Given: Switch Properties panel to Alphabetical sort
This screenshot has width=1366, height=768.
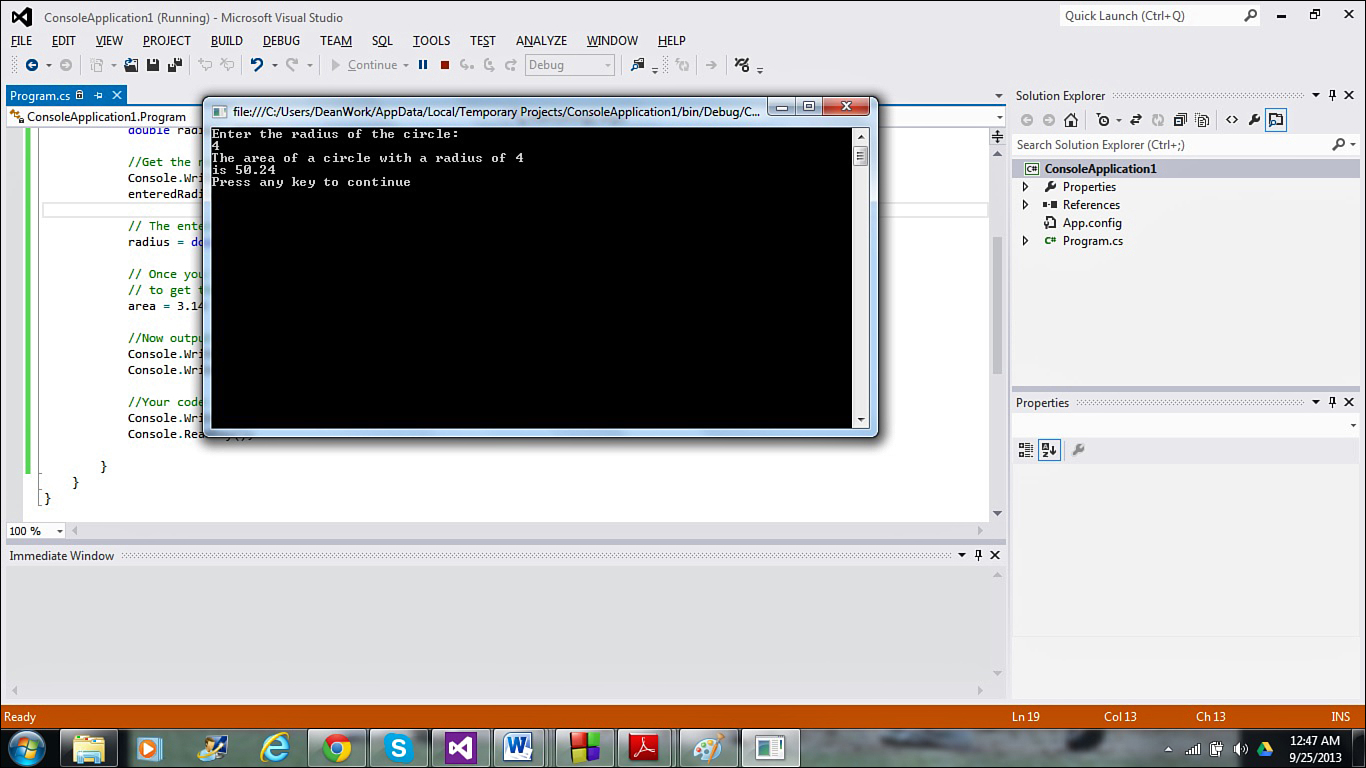Looking at the screenshot, I should (x=1048, y=450).
